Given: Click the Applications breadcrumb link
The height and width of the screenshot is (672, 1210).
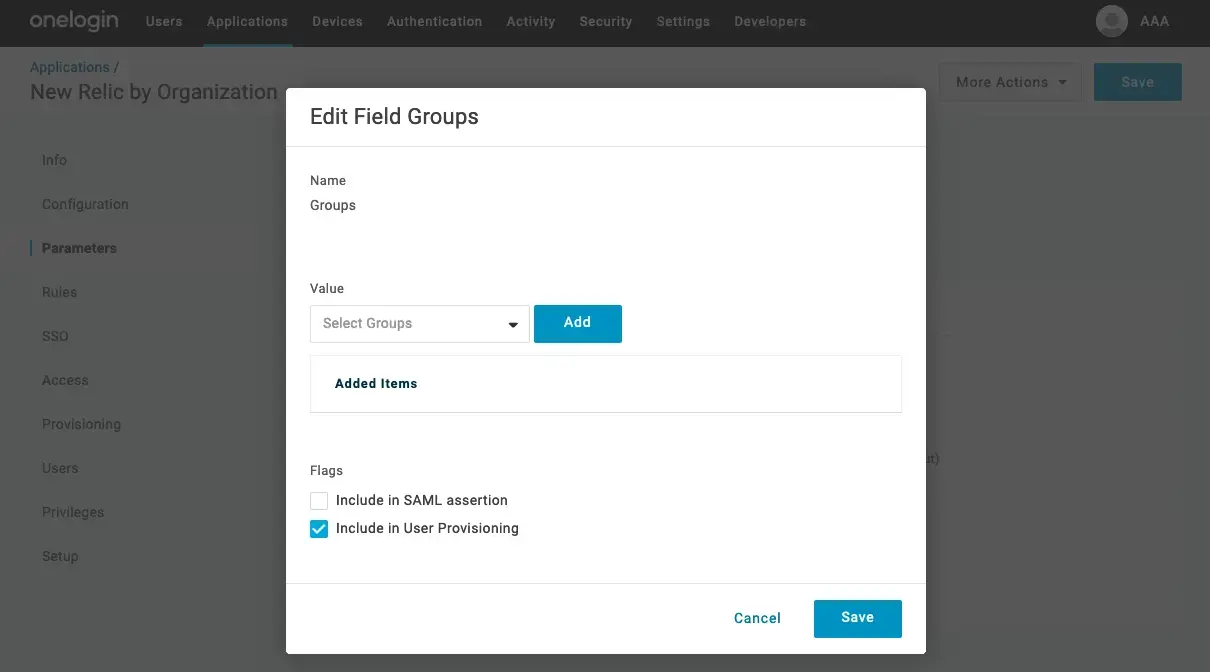Looking at the screenshot, I should 70,66.
